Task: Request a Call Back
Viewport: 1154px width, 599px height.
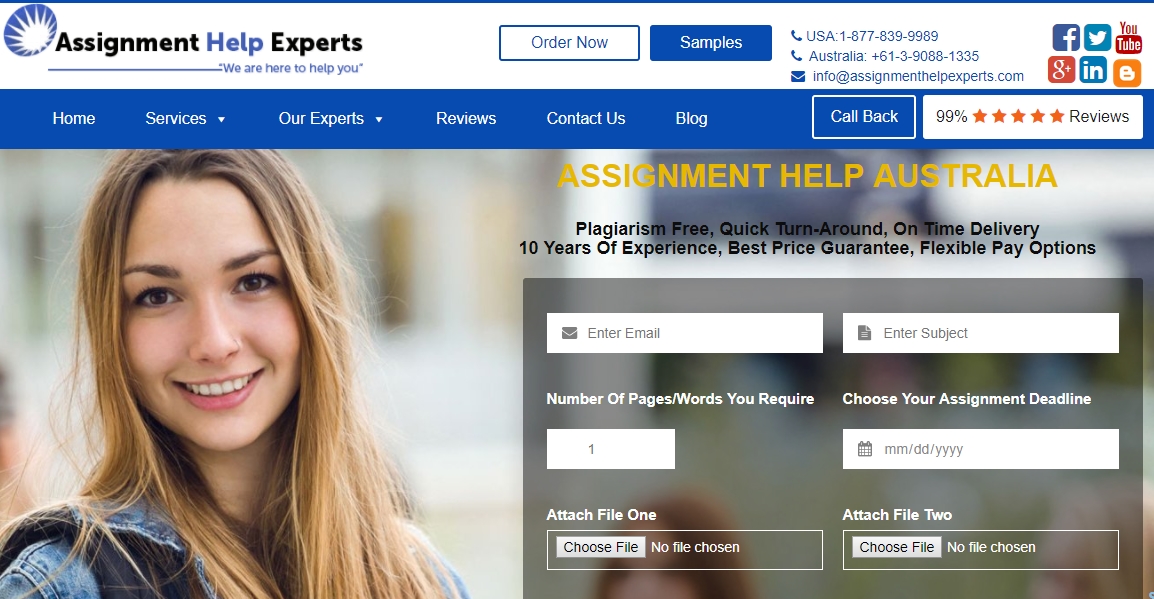Action: click(864, 116)
